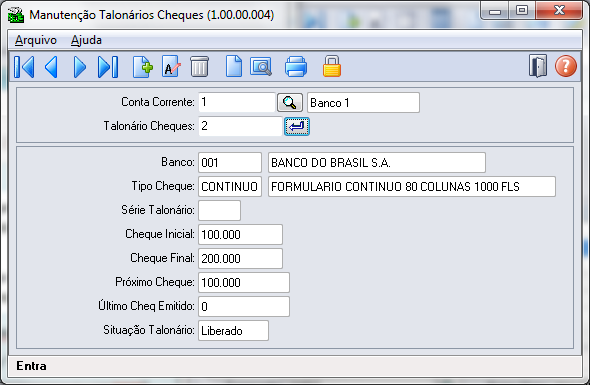Close the Manutenção Talonários Cheques window
The image size is (590, 385).
coord(559,11)
